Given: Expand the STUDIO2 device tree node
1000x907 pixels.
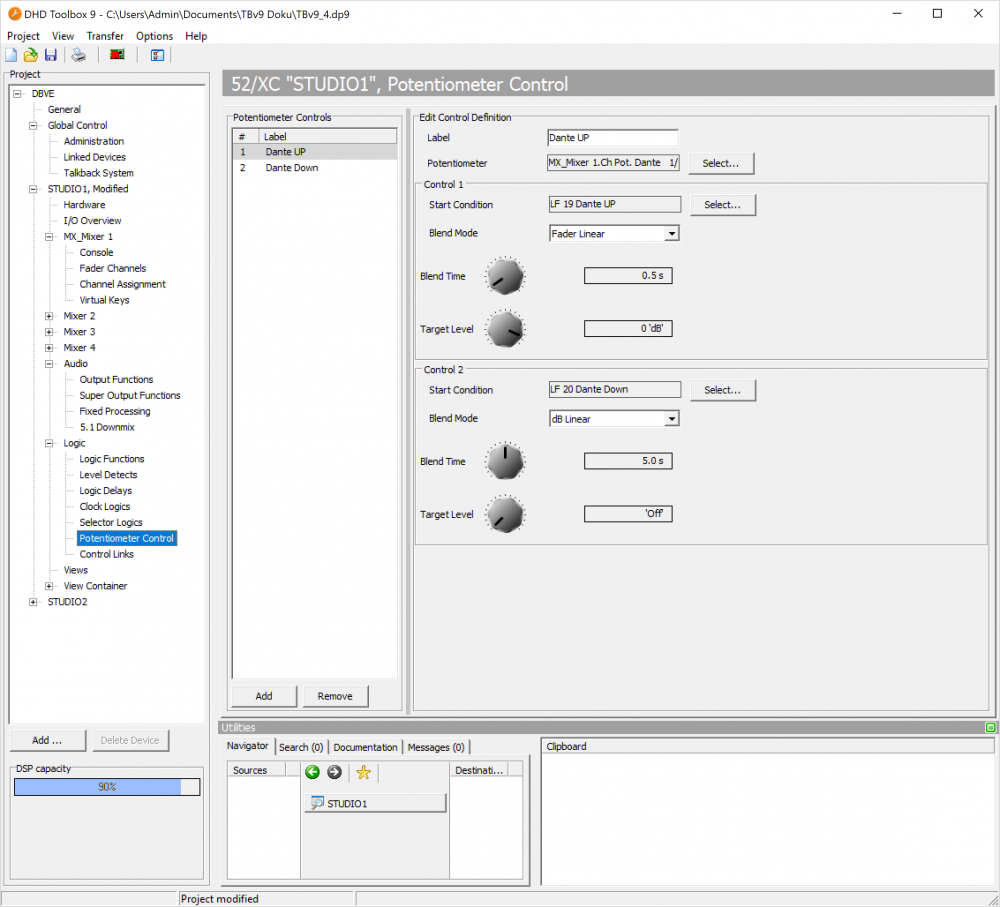Looking at the screenshot, I should pos(32,601).
